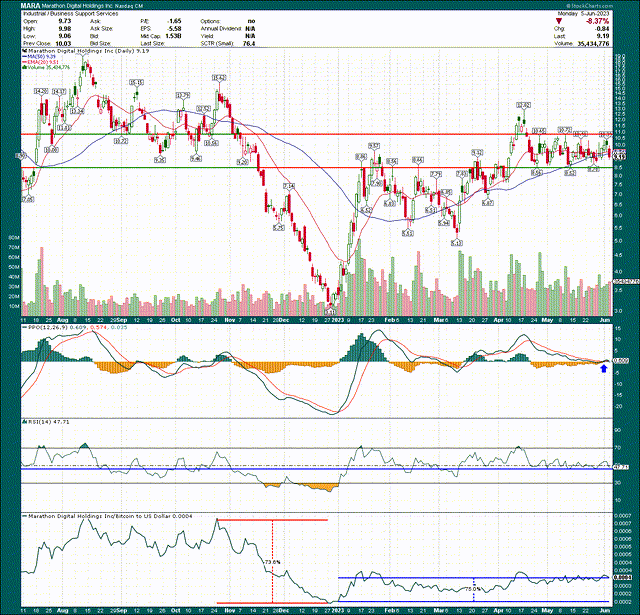
Task: Click the bold 0.0004 ratio tag on right axis
Action: coord(622,578)
